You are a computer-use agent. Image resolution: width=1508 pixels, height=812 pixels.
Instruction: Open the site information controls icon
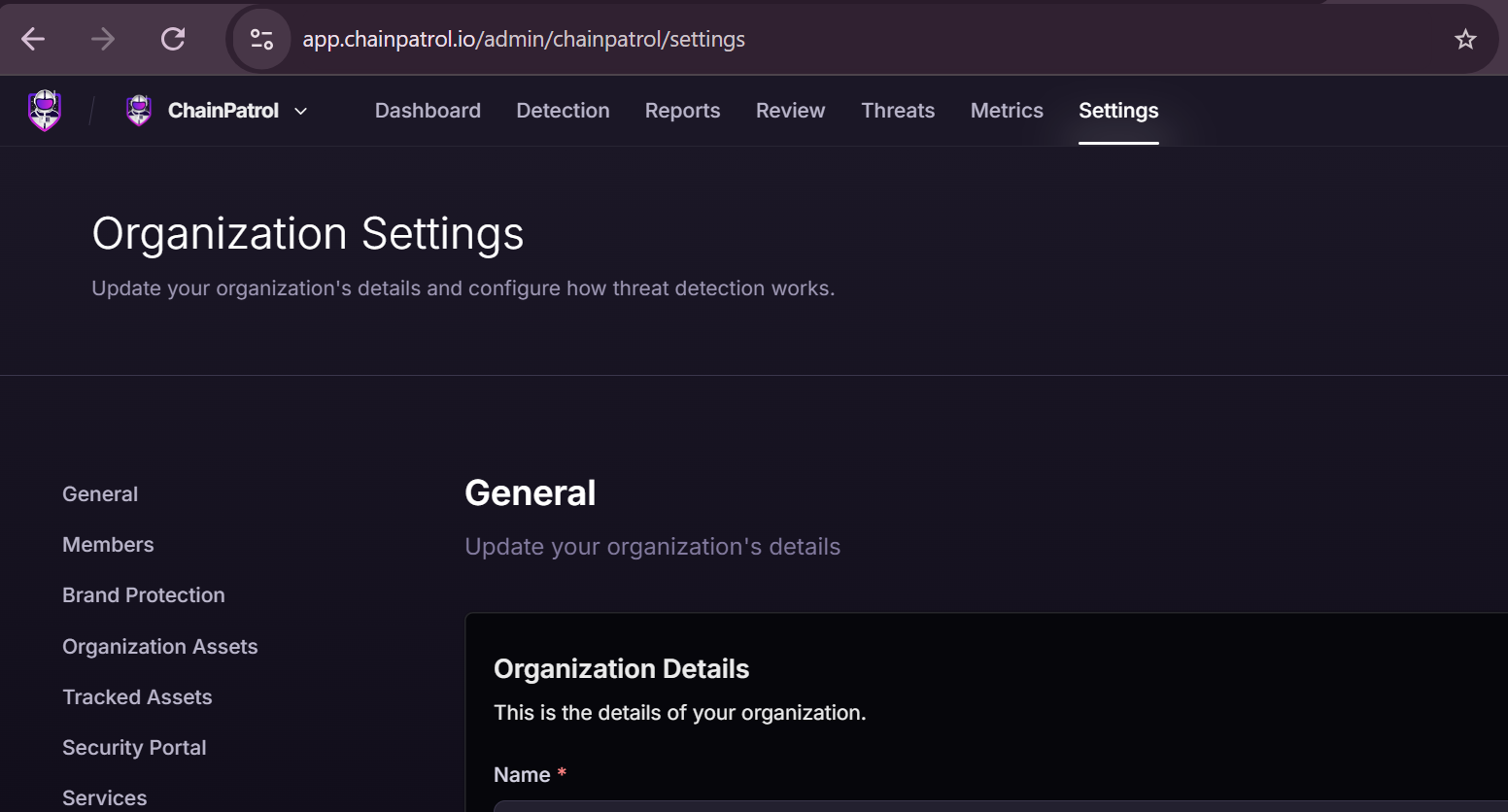pyautogui.click(x=260, y=39)
